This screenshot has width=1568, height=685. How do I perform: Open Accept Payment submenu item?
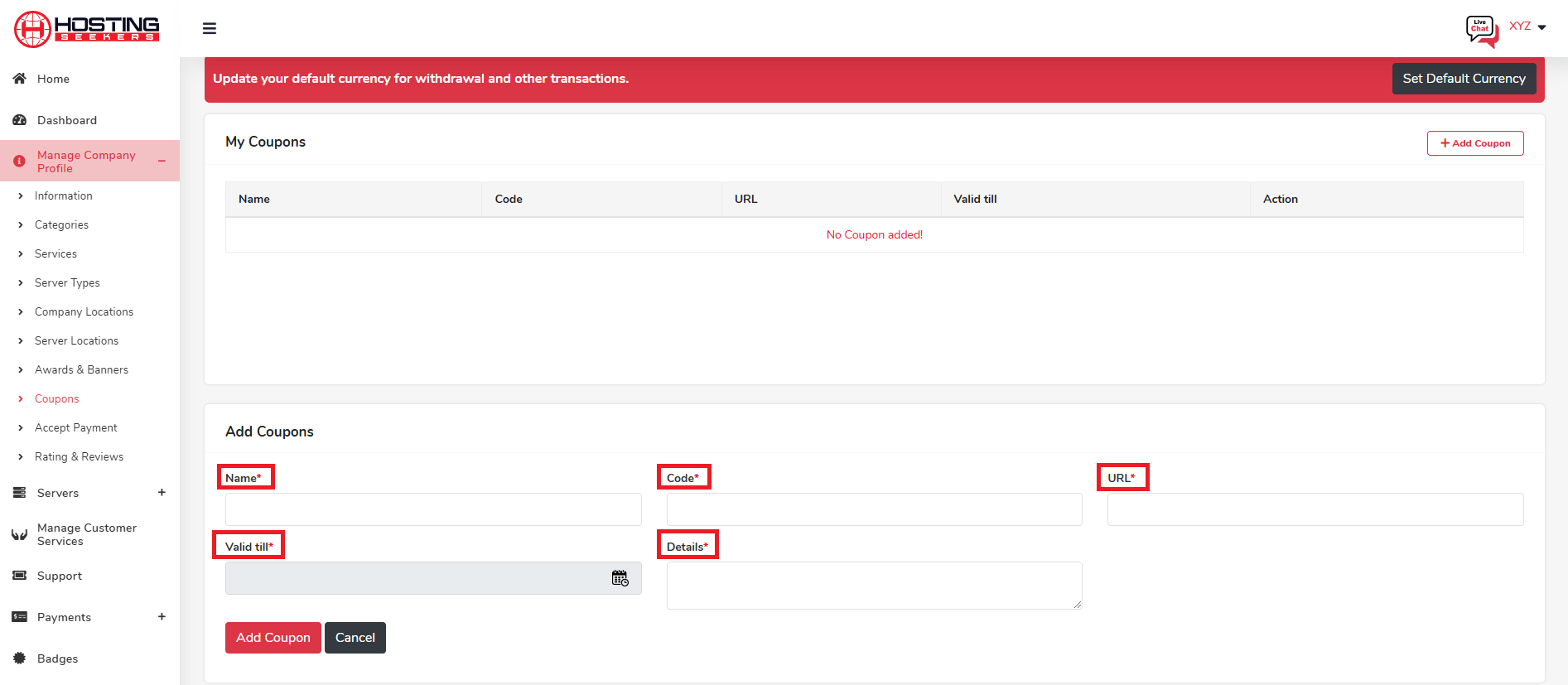point(76,427)
